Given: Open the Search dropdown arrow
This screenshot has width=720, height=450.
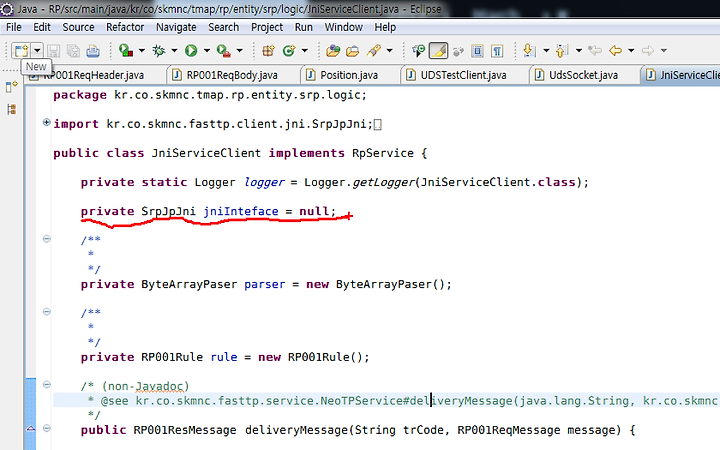Looking at the screenshot, I should coord(389,51).
